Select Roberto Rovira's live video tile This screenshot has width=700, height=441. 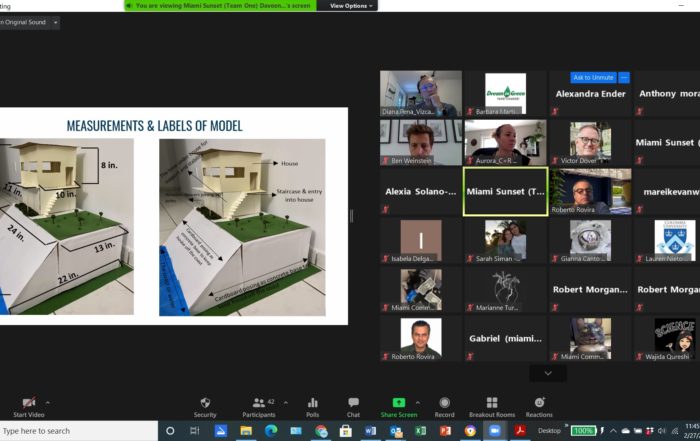(590, 192)
